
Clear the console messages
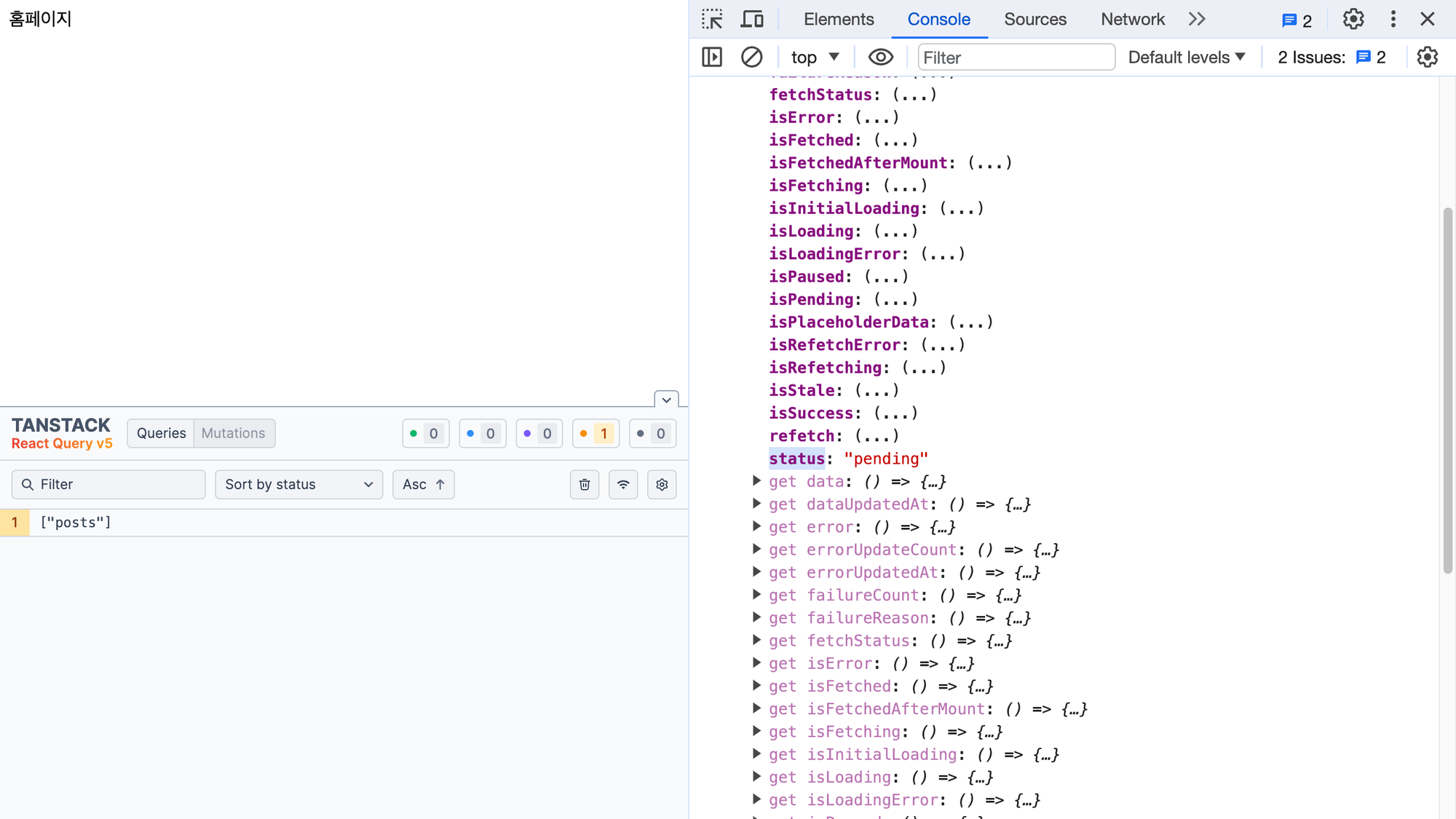[751, 57]
